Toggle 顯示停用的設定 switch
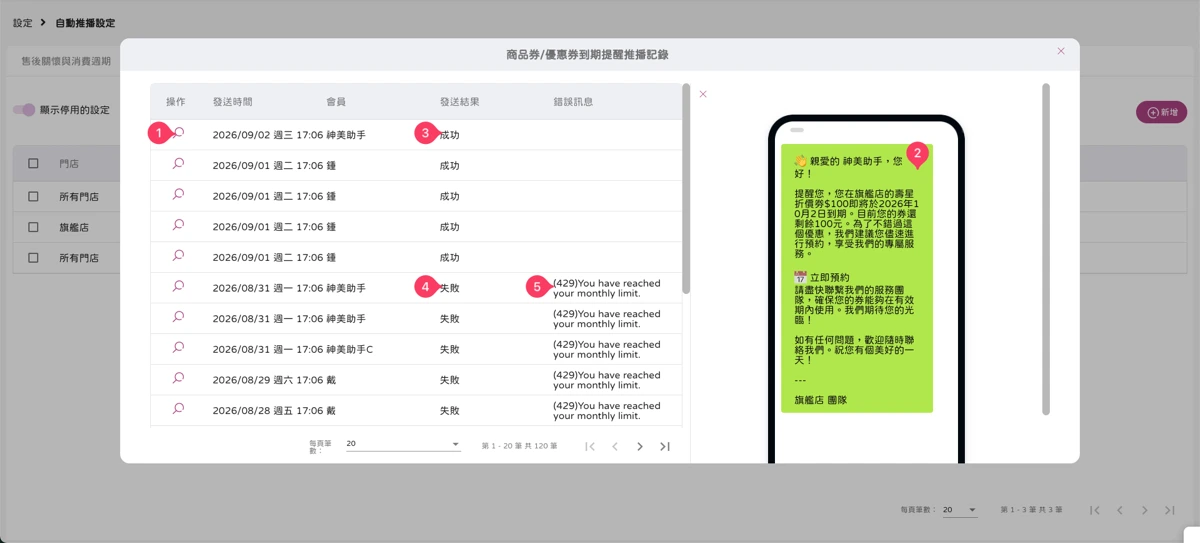This screenshot has height=543, width=1200. coord(24,110)
